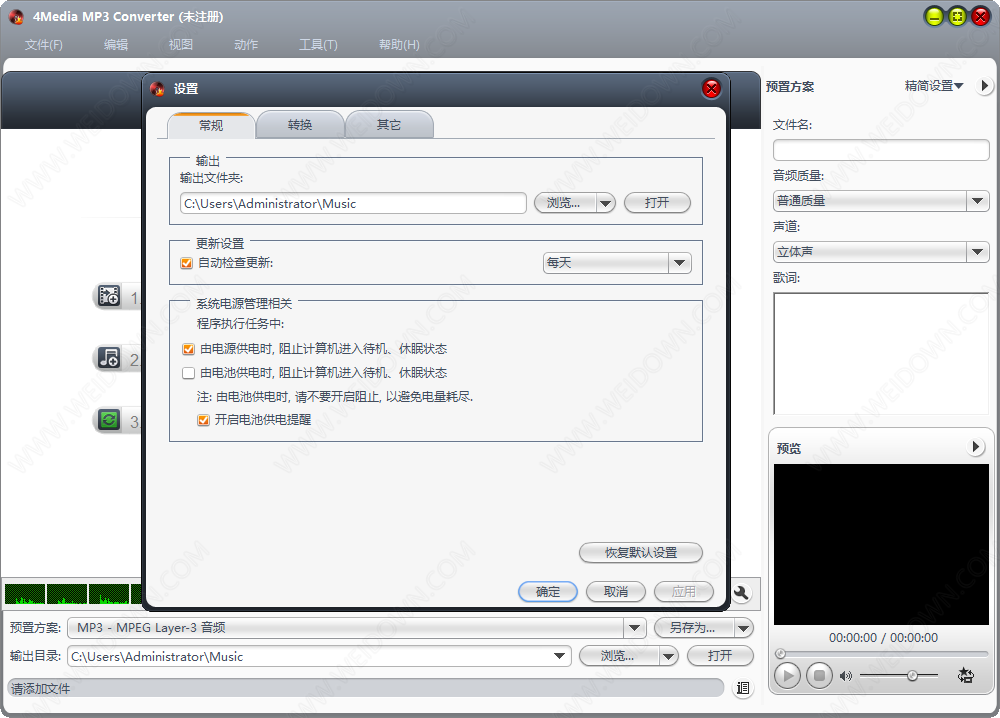Viewport: 1000px width, 718px height.
Task: Open the 另存为 dropdown arrow
Action: pyautogui.click(x=743, y=628)
